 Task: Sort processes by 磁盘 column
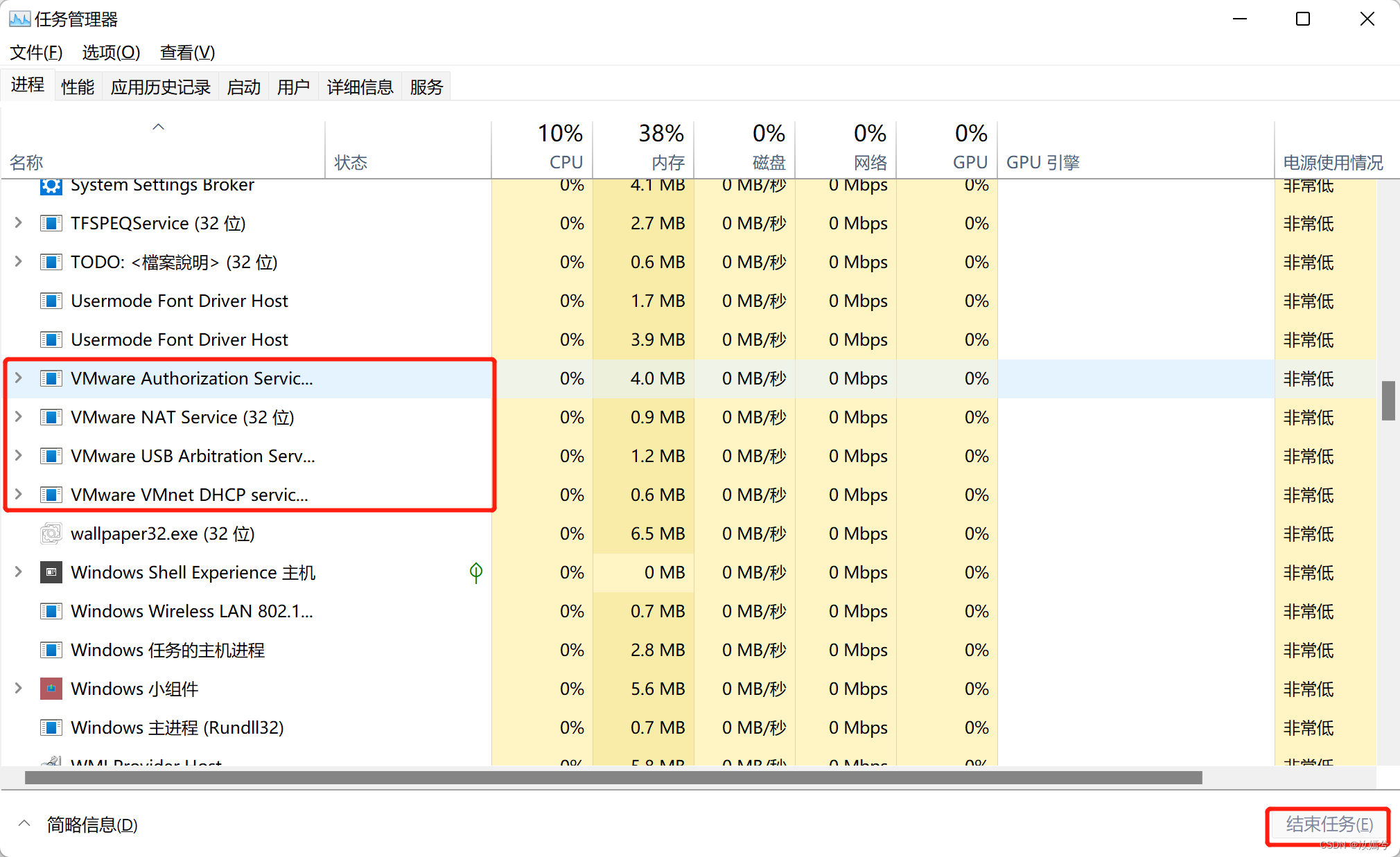coord(744,149)
